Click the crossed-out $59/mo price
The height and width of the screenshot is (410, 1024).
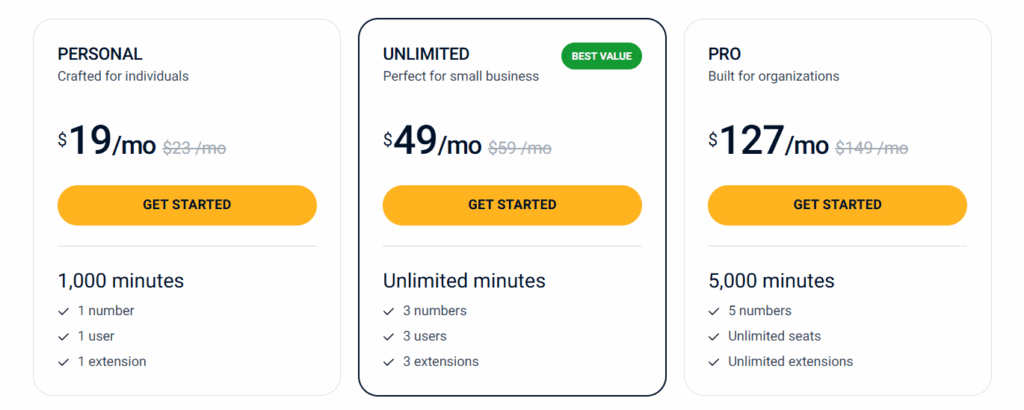click(x=519, y=148)
